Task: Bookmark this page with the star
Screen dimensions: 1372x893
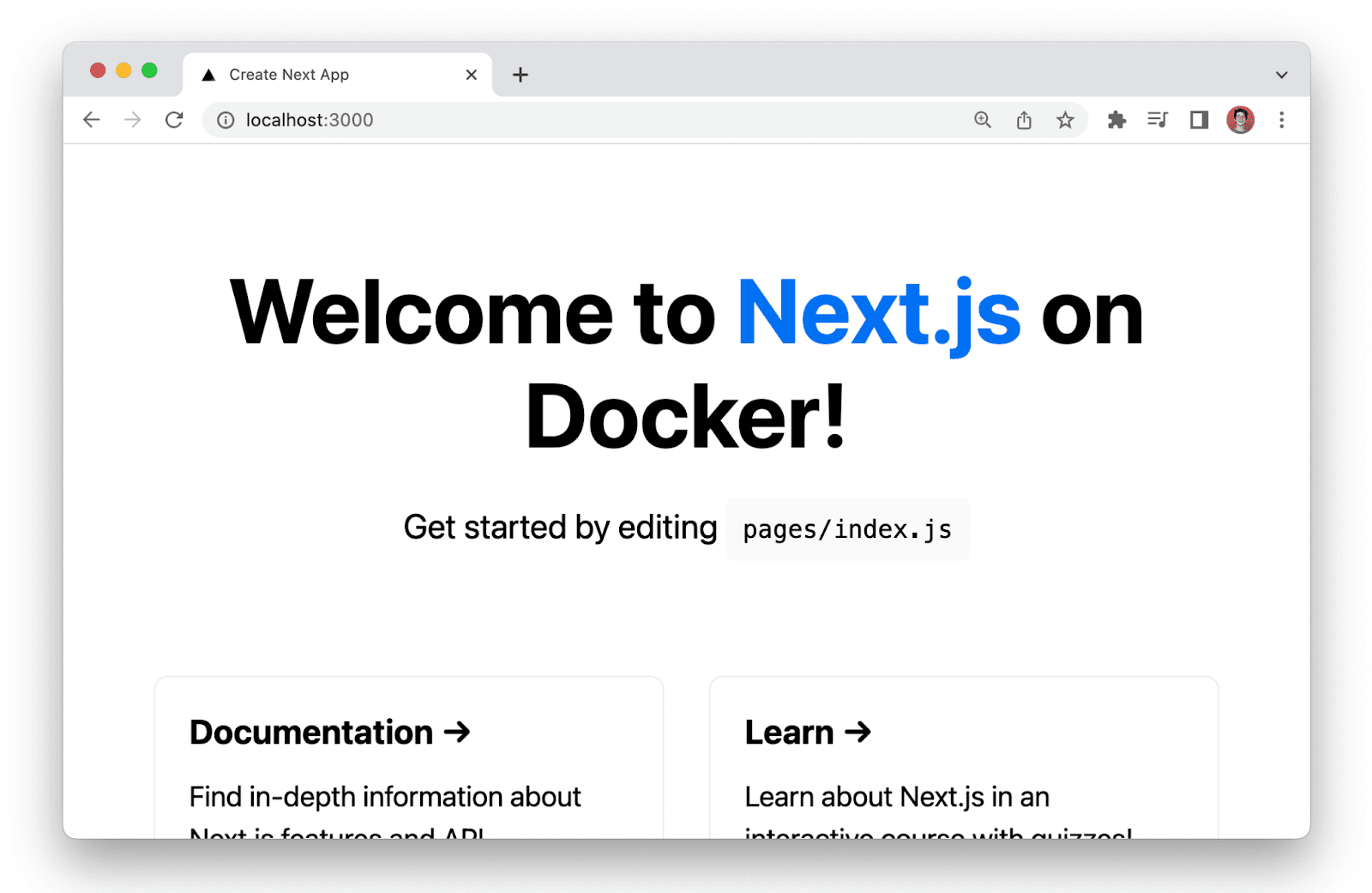Action: pos(1065,120)
